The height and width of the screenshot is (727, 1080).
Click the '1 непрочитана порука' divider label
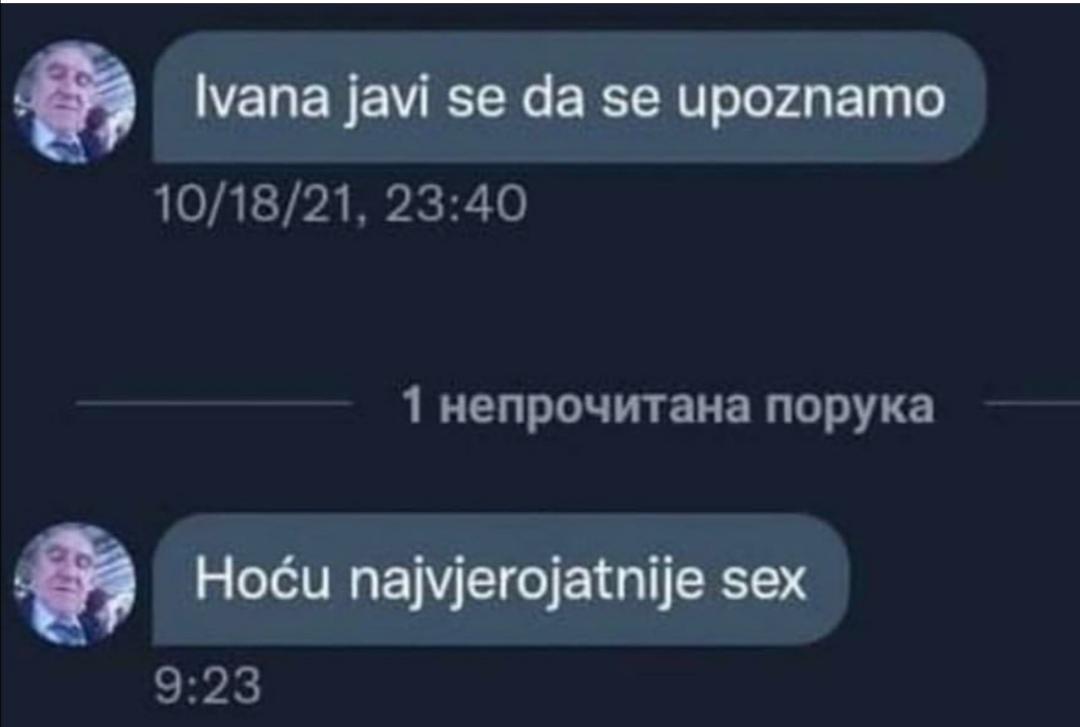669,406
